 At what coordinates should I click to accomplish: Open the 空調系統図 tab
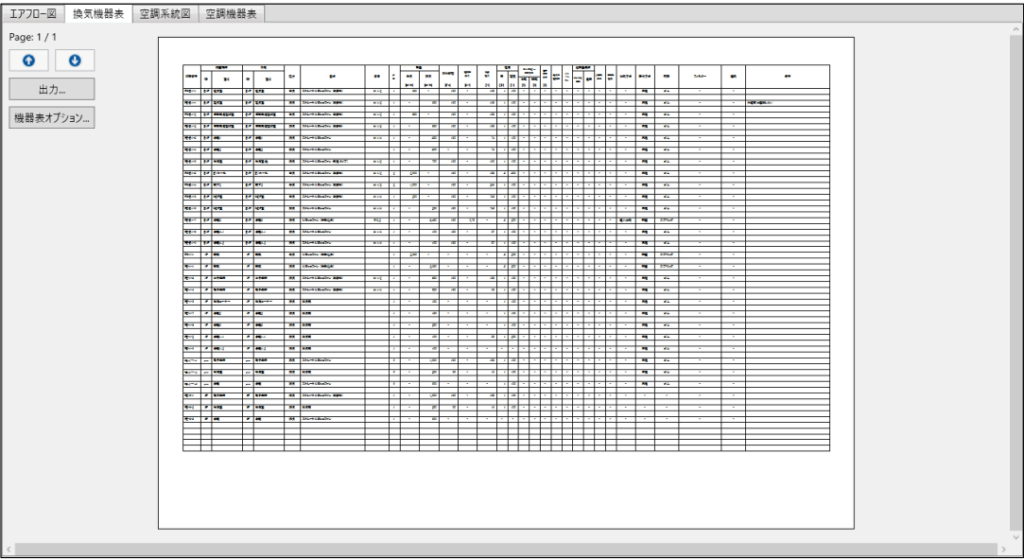coord(165,14)
